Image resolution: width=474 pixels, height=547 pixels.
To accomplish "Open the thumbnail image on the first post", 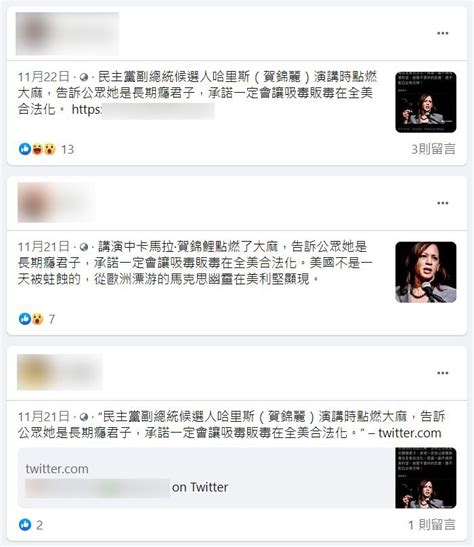I will [426, 102].
